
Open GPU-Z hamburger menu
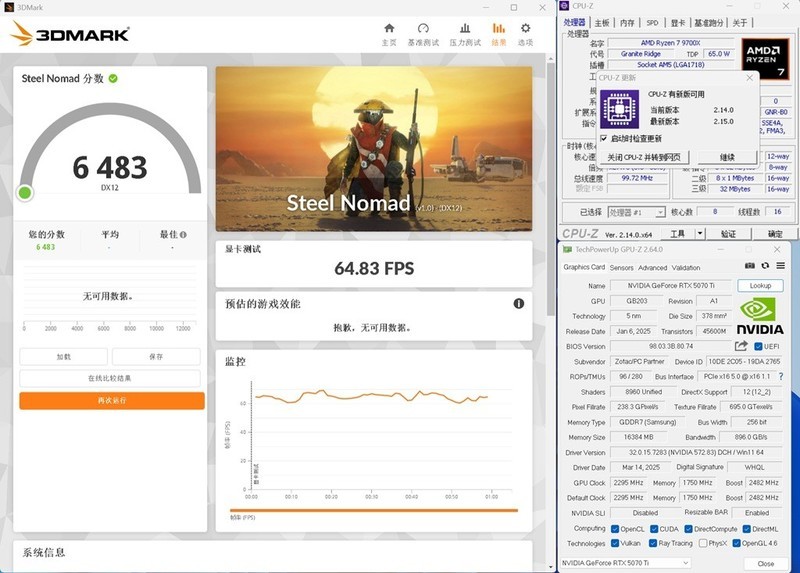[781, 266]
